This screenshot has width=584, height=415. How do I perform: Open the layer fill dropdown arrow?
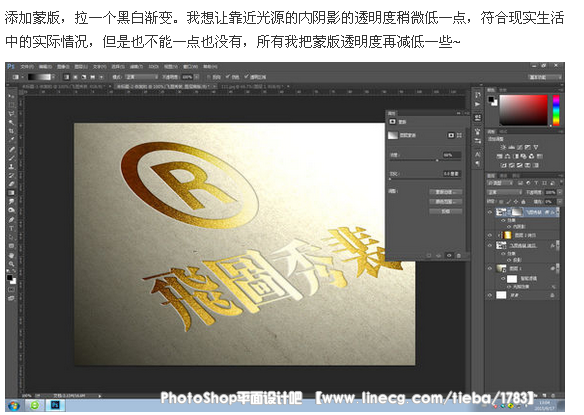559,202
